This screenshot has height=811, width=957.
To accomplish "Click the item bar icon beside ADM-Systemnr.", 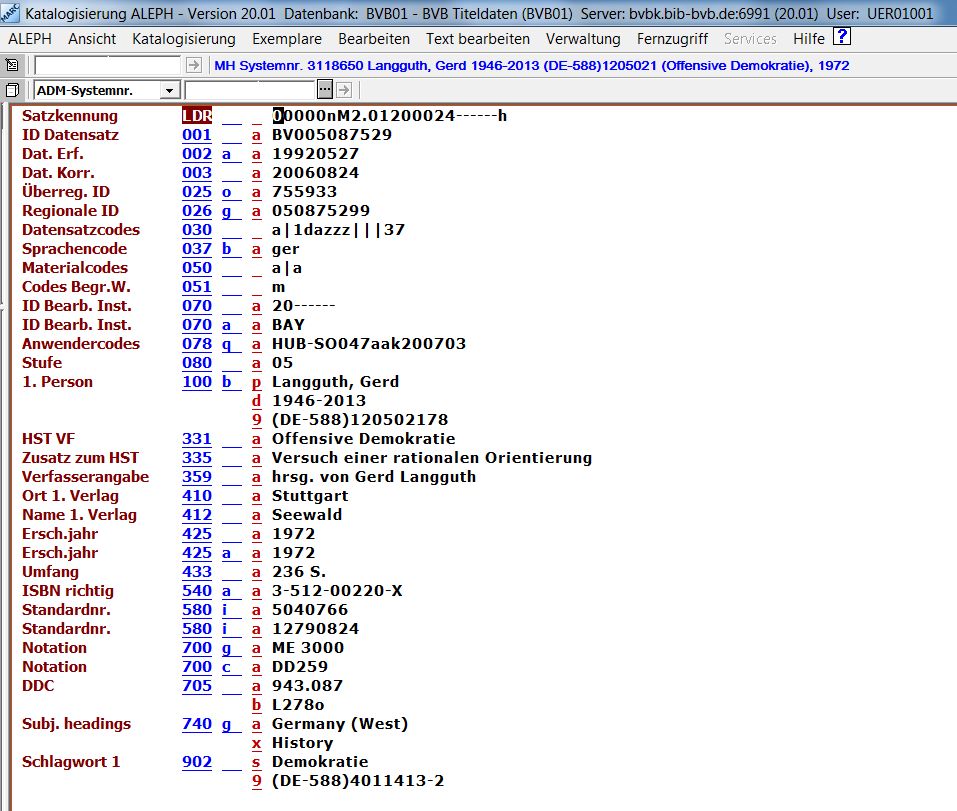I will click(12, 90).
